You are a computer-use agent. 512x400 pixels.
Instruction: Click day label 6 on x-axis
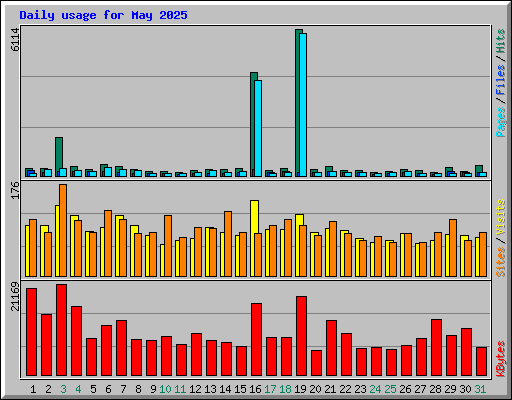click(x=108, y=389)
